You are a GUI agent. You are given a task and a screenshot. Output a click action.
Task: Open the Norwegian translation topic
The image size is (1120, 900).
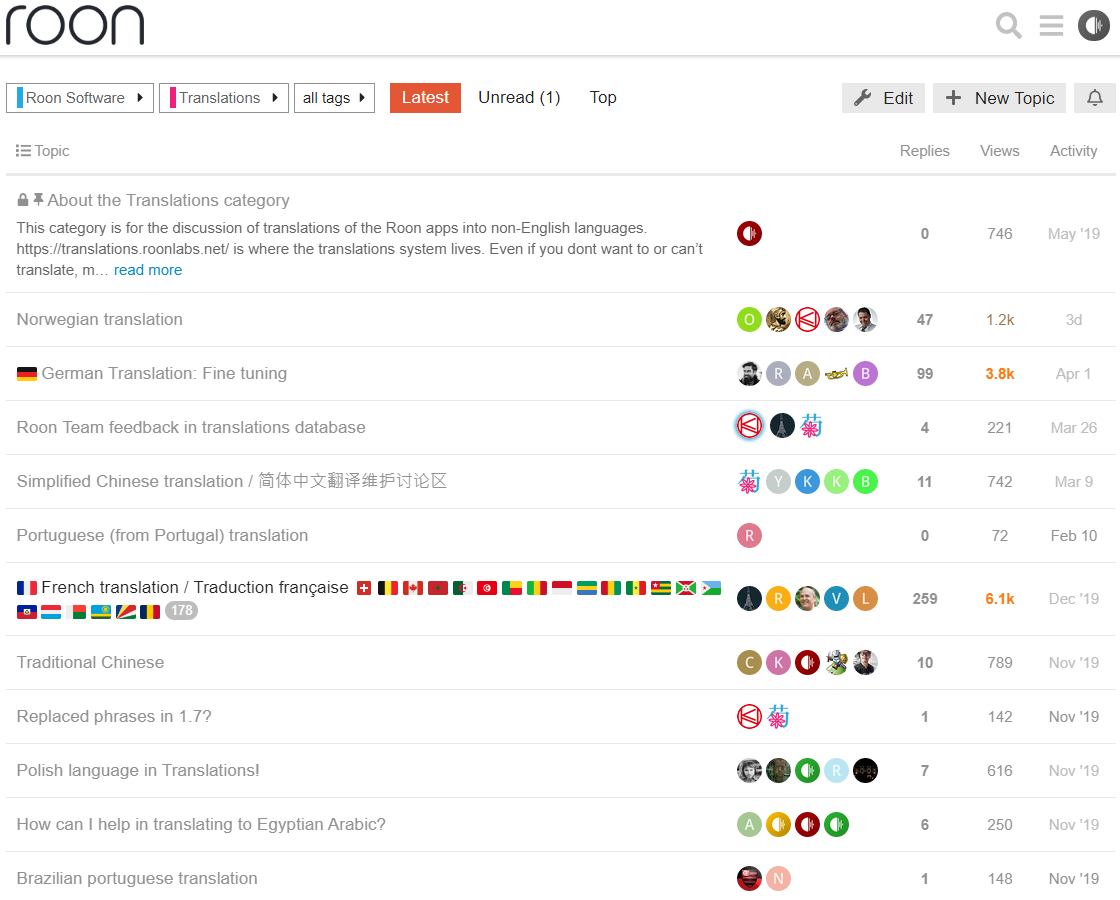pos(99,319)
